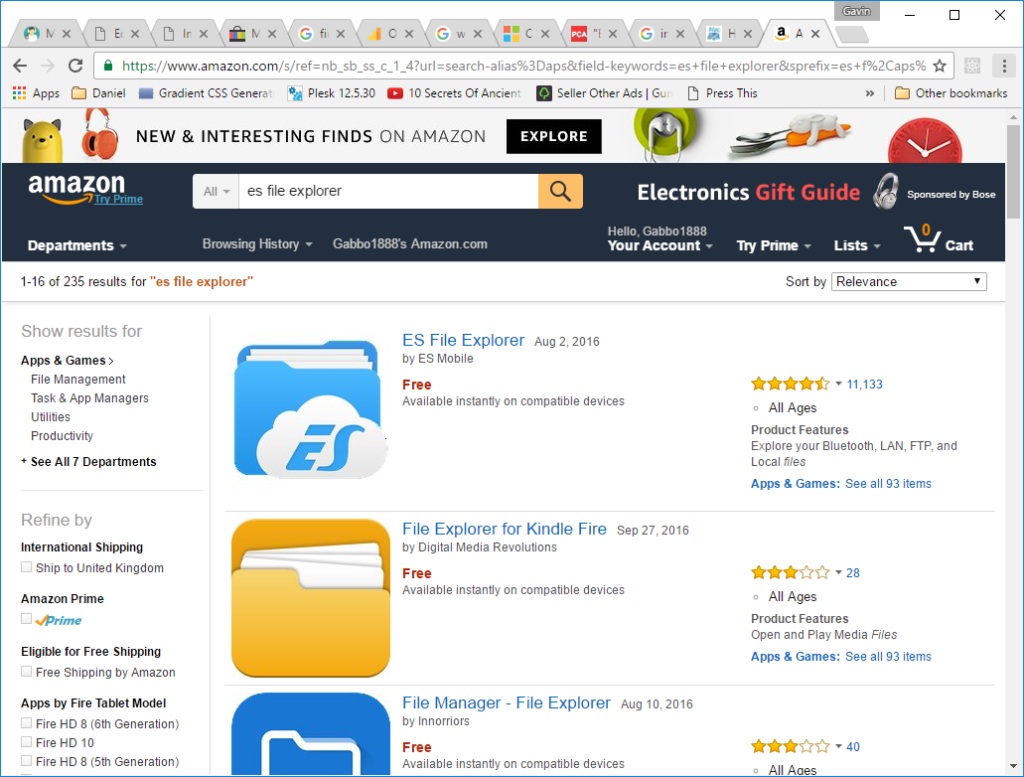Click in the Amazon search field
Viewport: 1024px width, 777px height.
(x=389, y=191)
